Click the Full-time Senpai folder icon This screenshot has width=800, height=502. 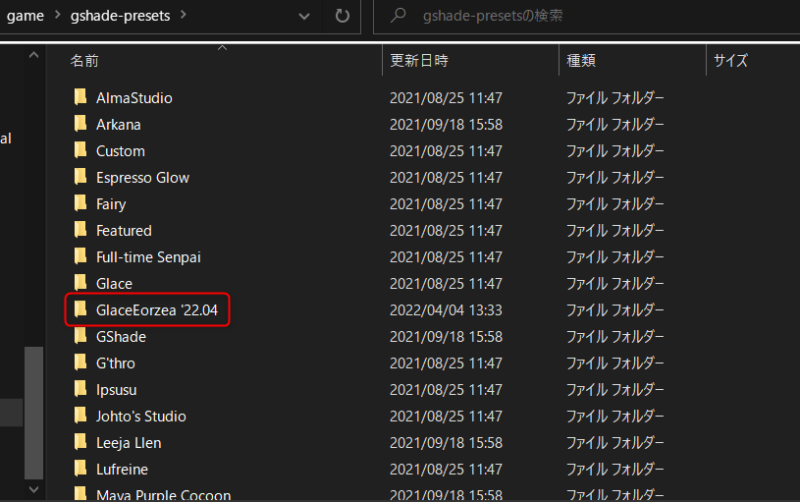point(80,256)
